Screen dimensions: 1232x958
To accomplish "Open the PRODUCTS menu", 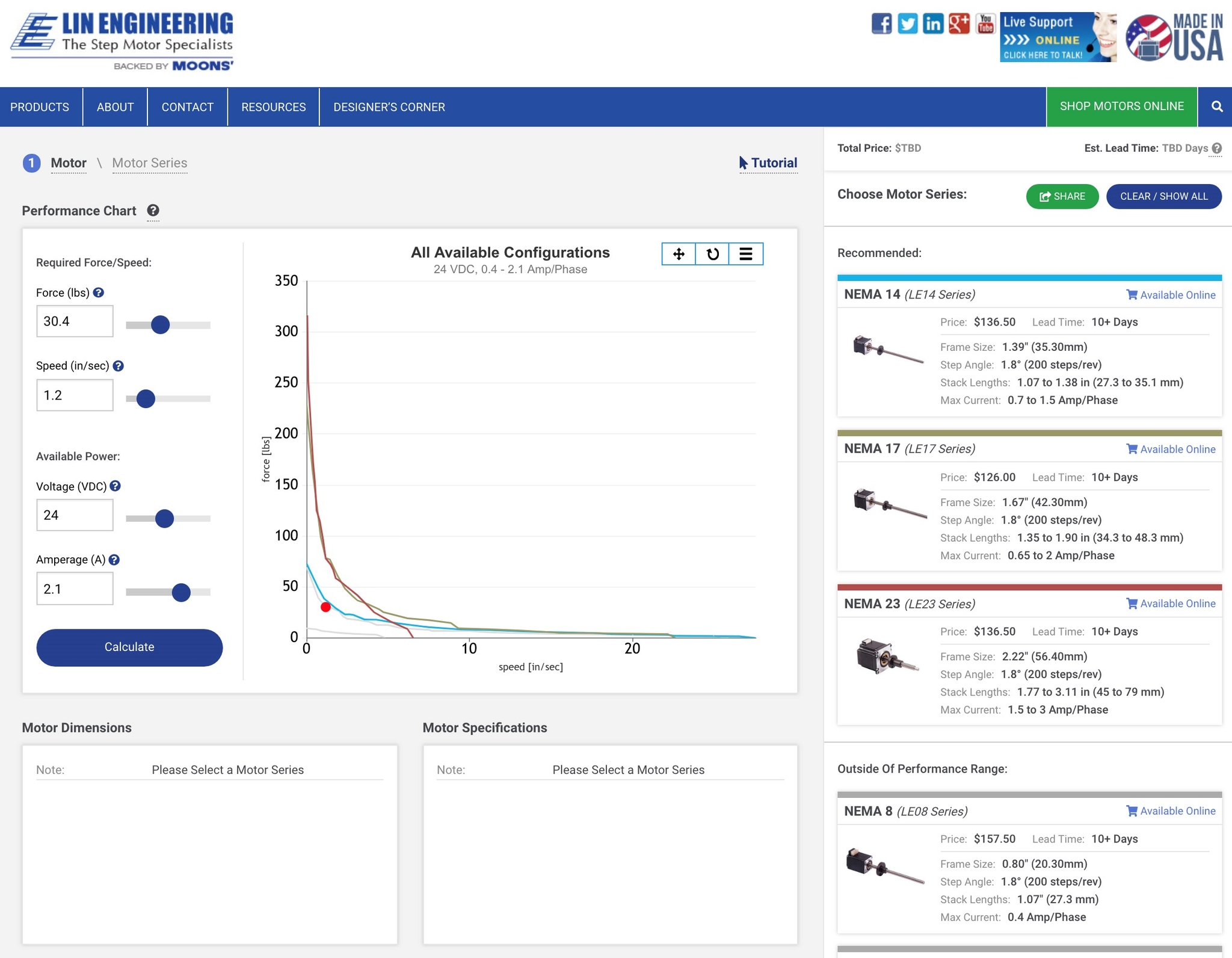I will click(40, 107).
